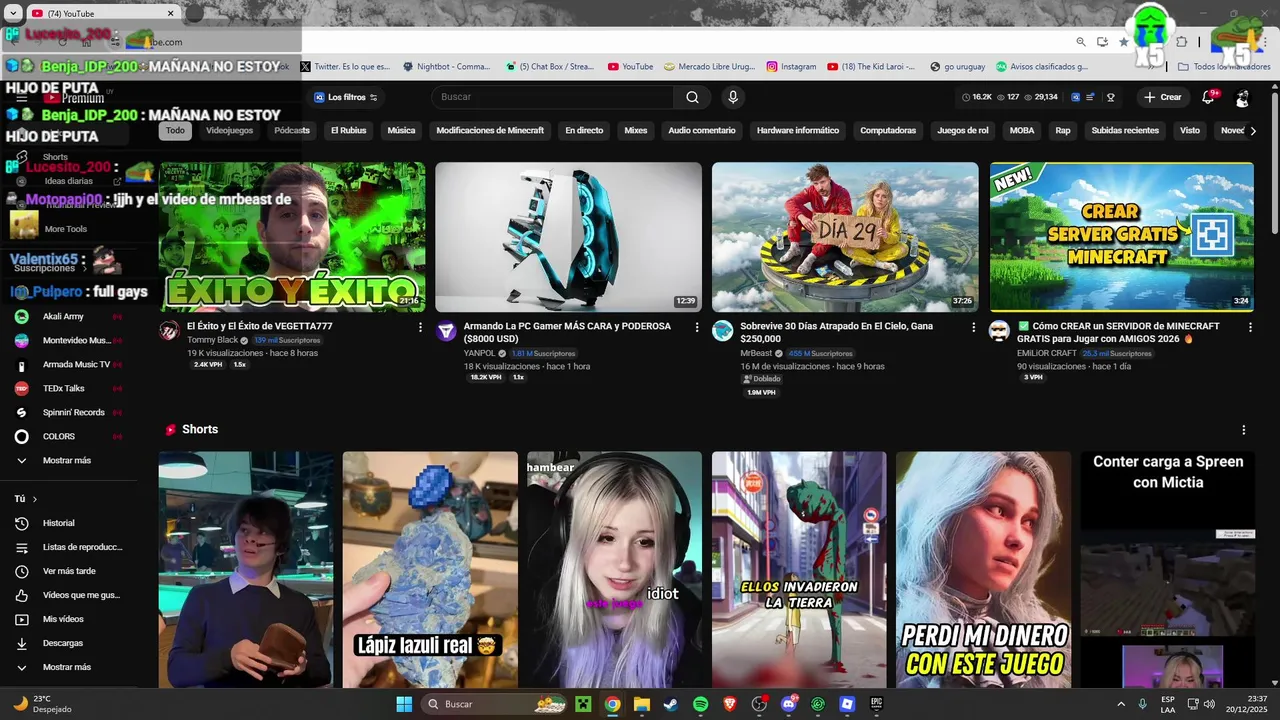Open the Lápiz lazuli real short
1280x720 pixels.
point(430,570)
